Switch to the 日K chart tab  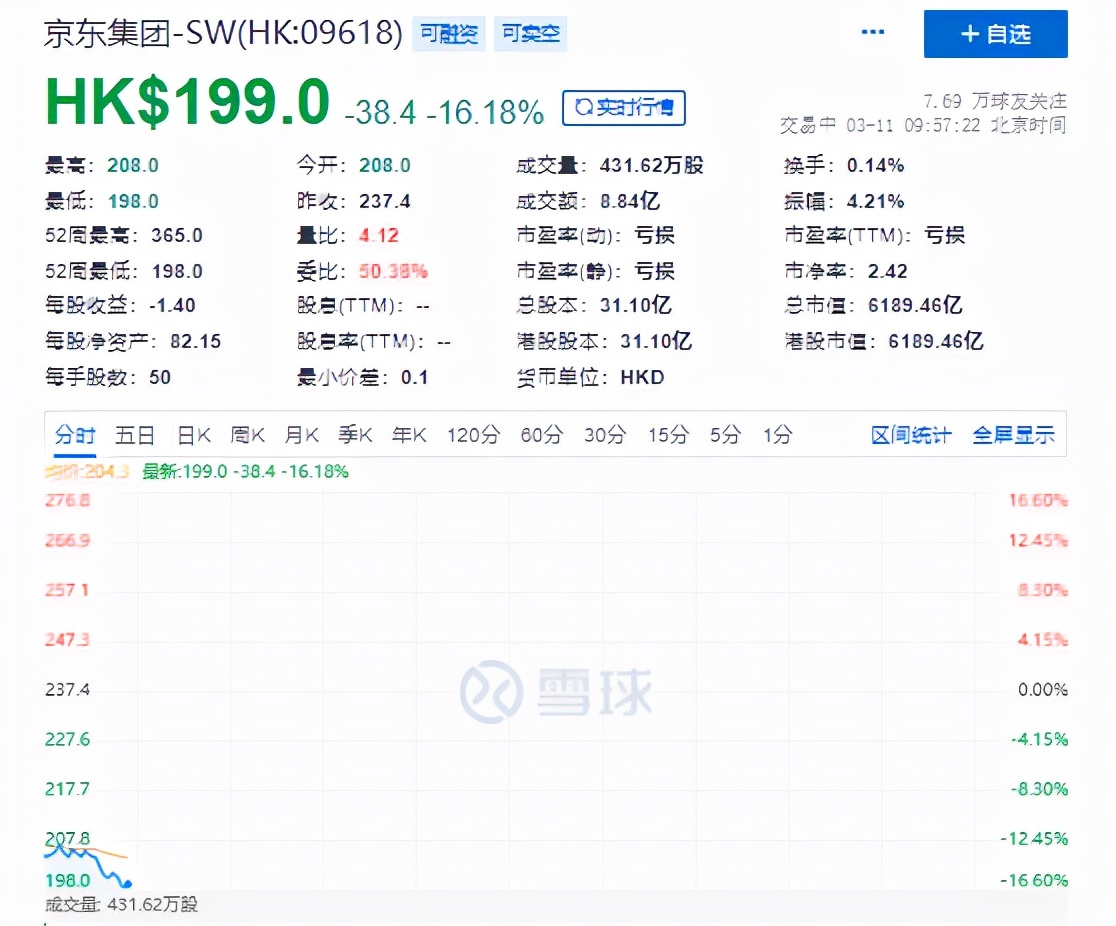point(194,435)
